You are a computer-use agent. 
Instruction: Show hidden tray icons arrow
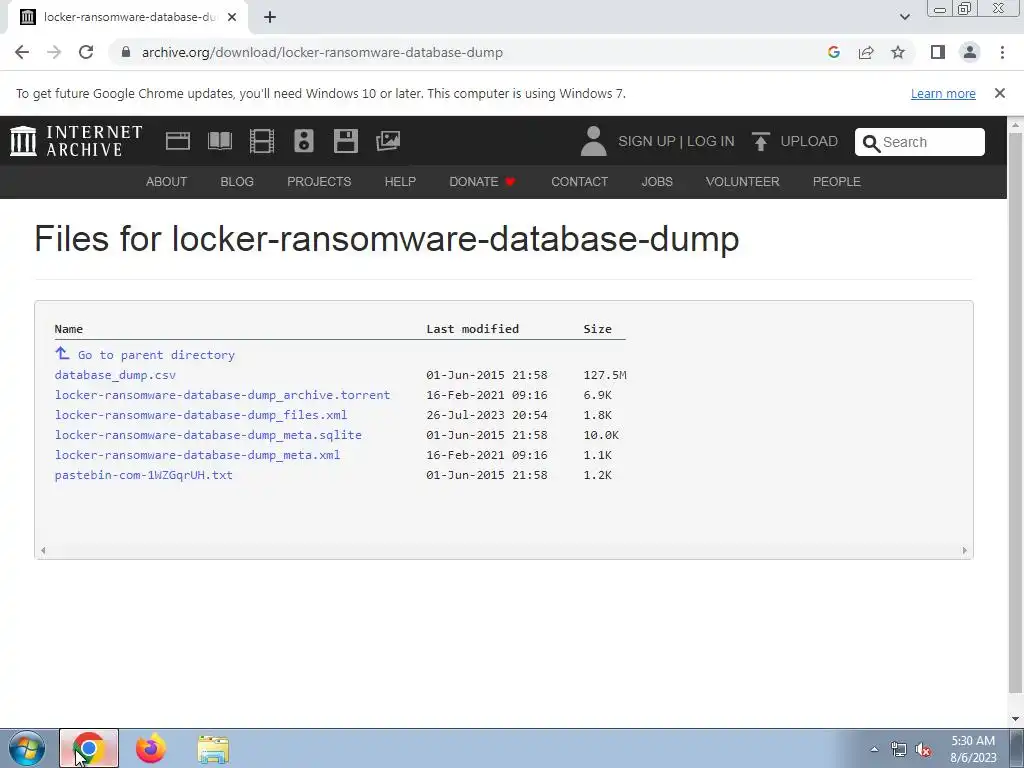[874, 749]
